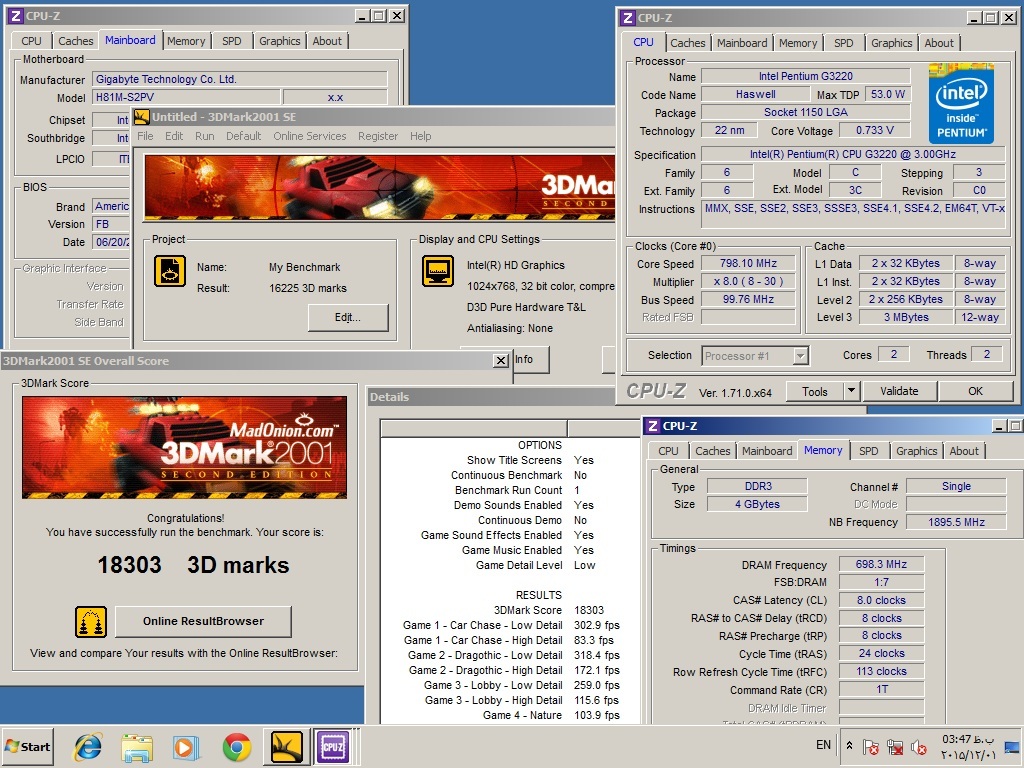Click the H81M-S2PV model field
The width and height of the screenshot is (1024, 768).
pyautogui.click(x=185, y=97)
